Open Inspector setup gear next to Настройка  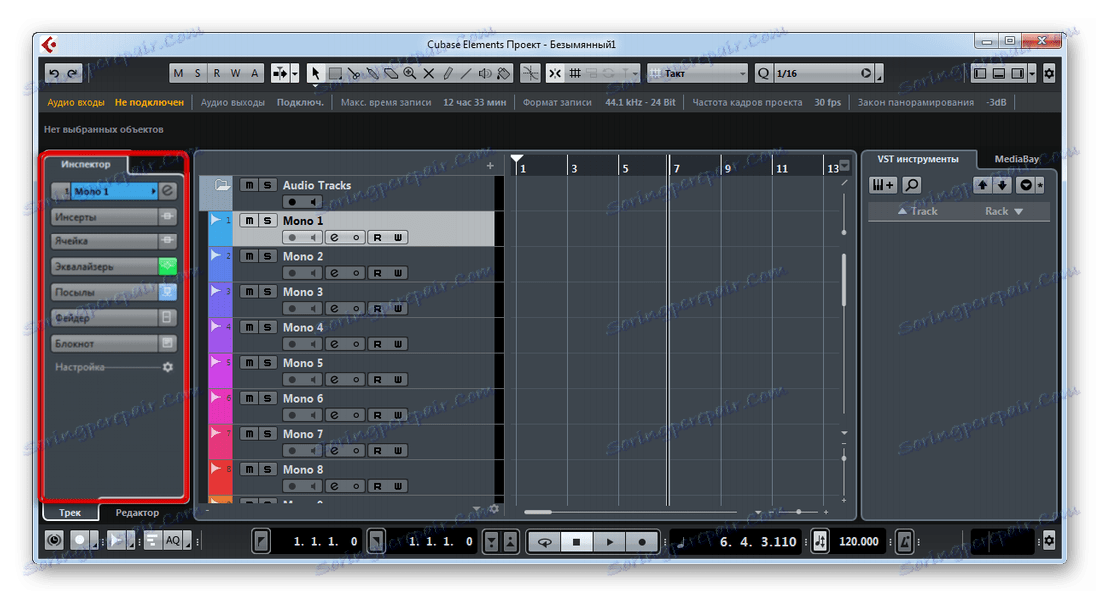point(168,367)
